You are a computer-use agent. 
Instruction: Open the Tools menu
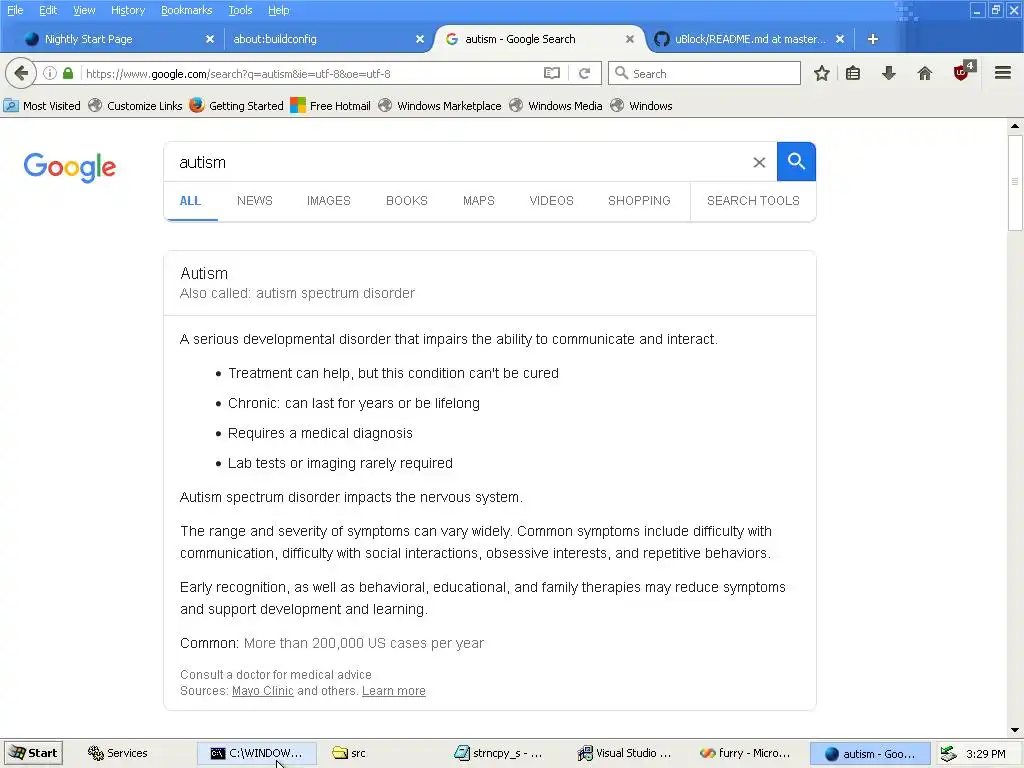pyautogui.click(x=240, y=10)
